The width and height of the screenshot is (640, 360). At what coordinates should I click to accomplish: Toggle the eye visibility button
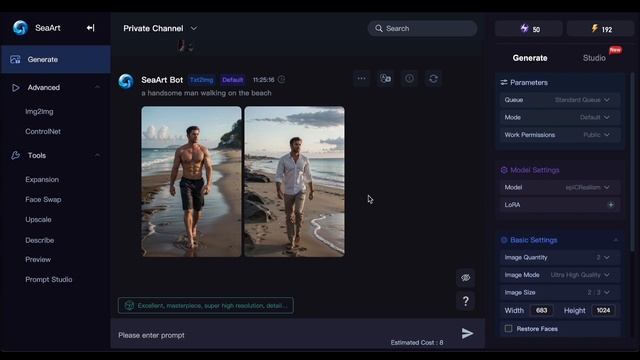pos(466,278)
